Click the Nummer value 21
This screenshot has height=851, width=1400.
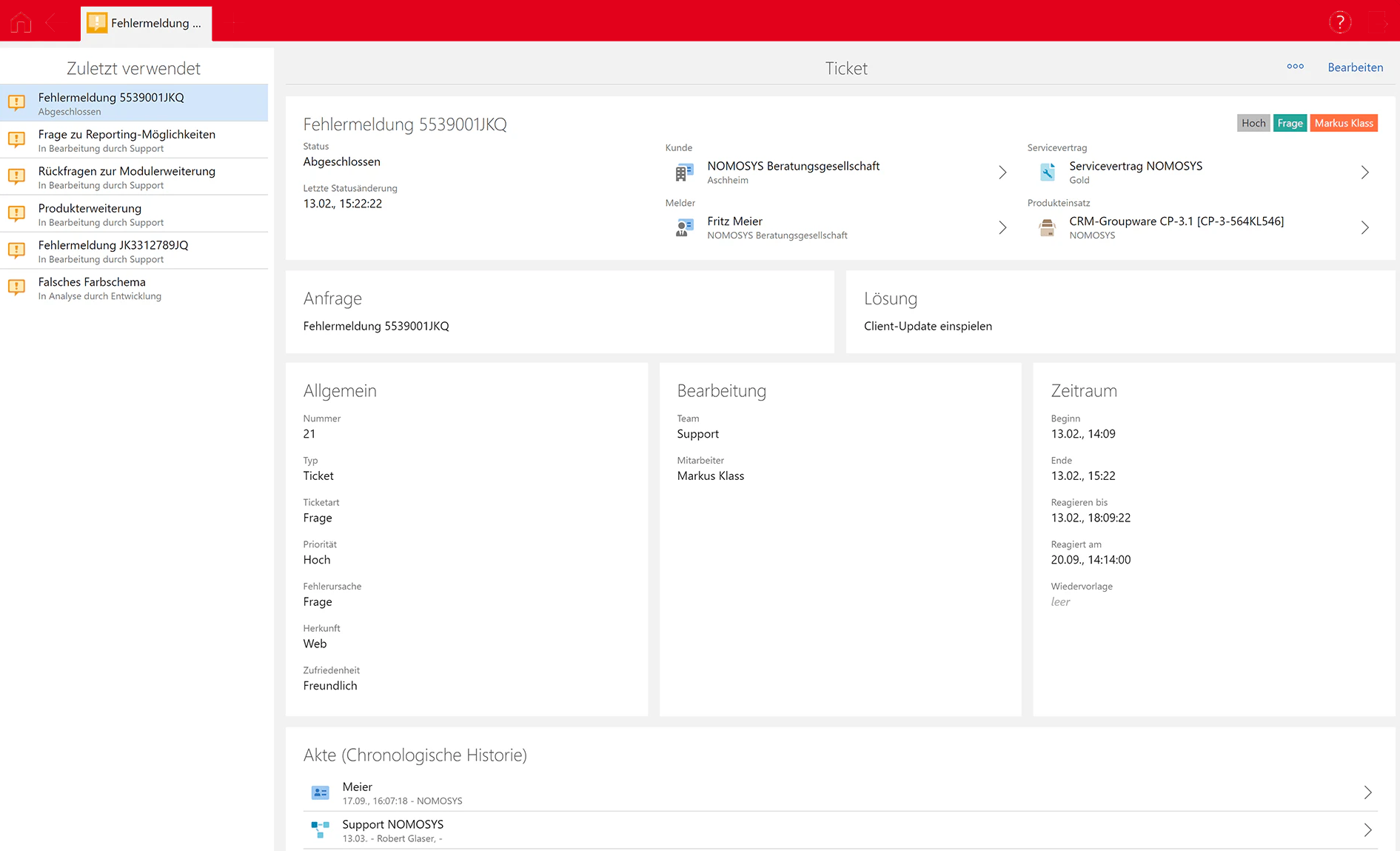click(309, 434)
